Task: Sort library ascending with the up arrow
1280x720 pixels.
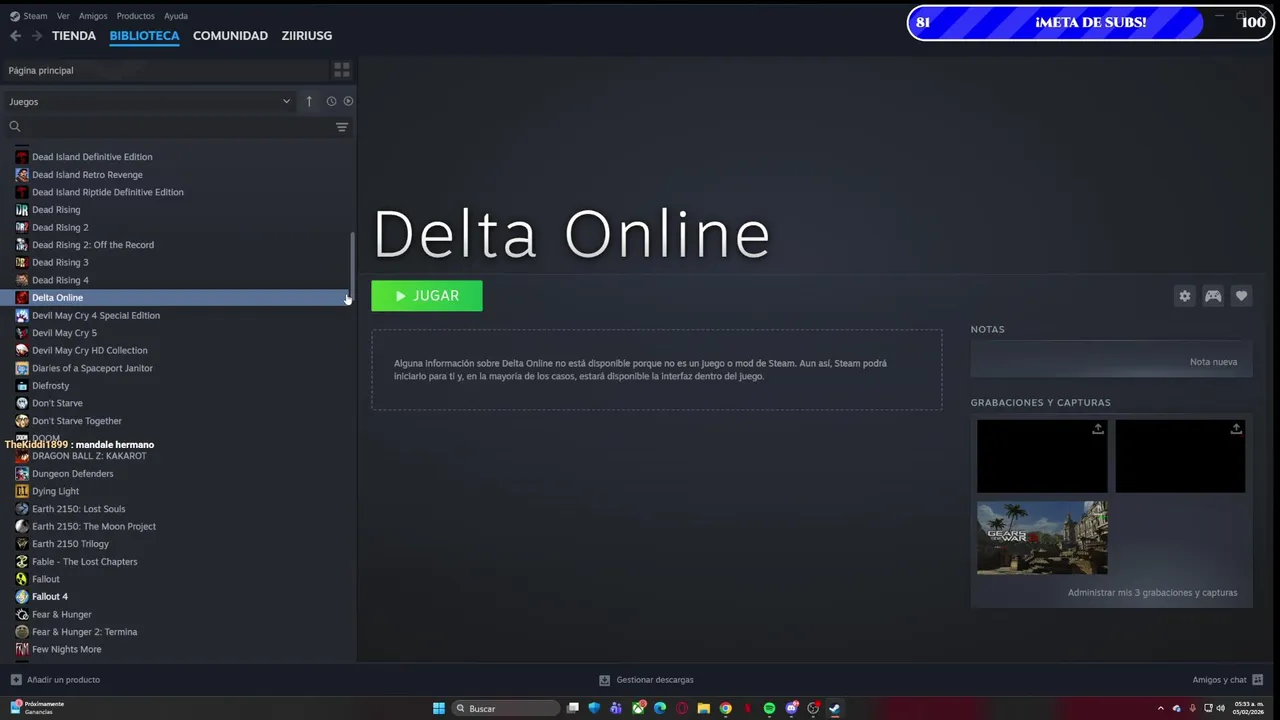Action: pos(309,101)
